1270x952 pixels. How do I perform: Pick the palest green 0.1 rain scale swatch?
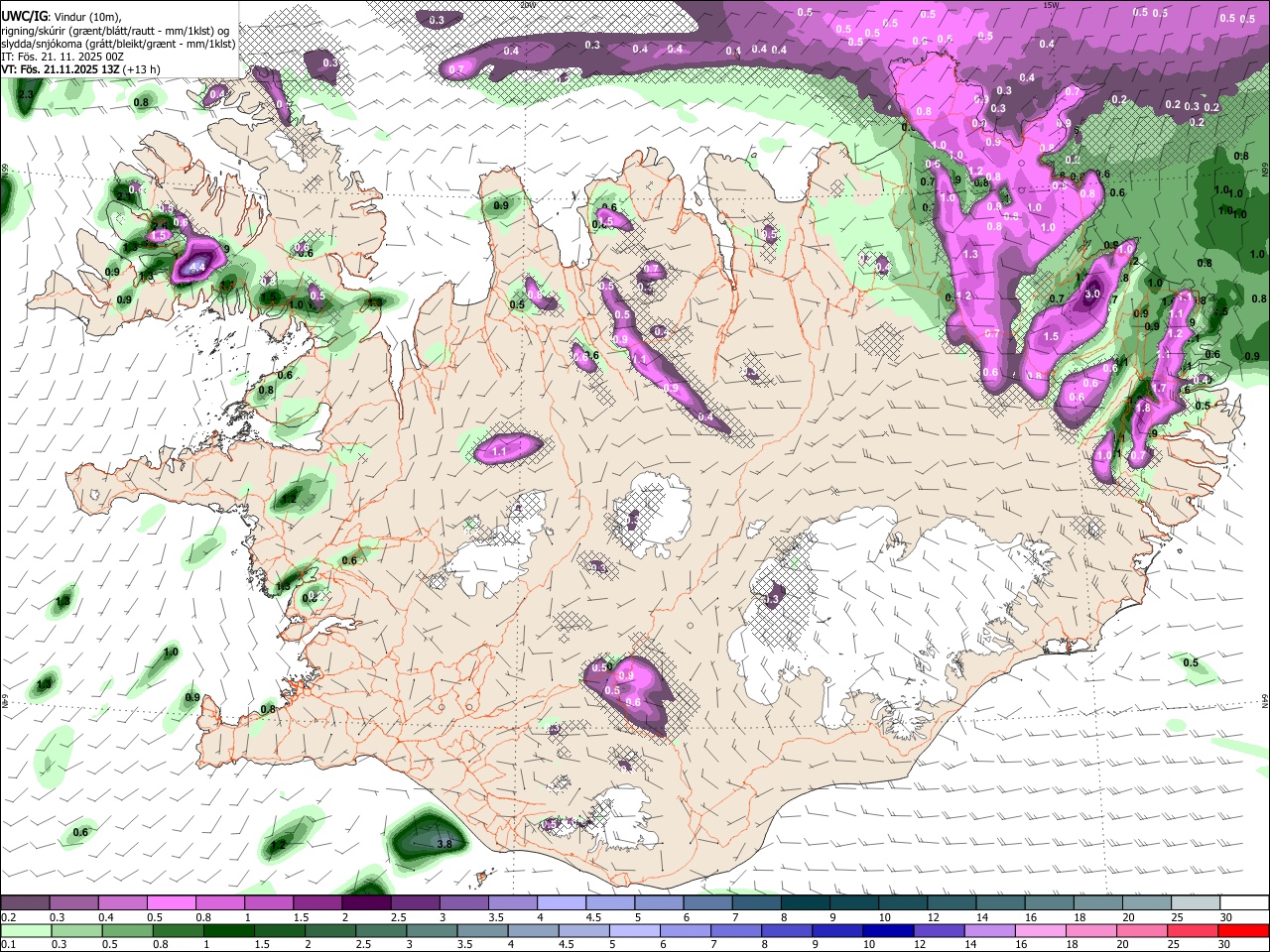26,931
